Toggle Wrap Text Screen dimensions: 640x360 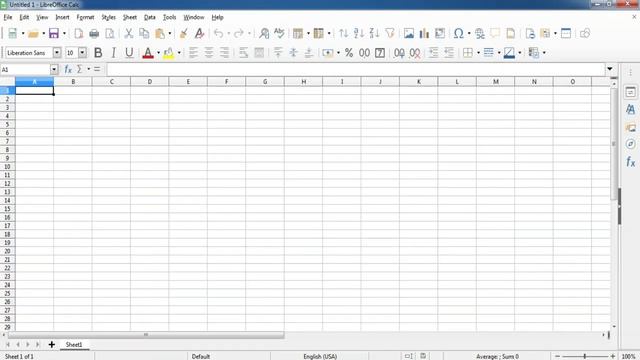244,53
